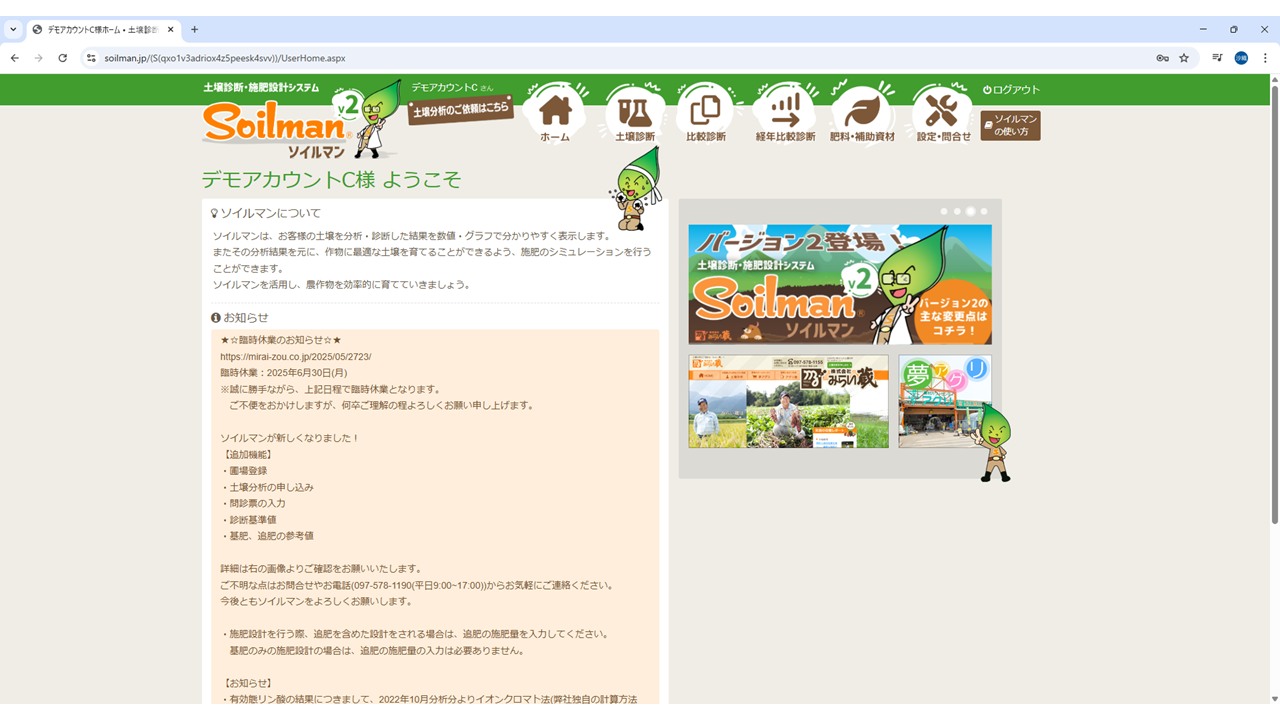The image size is (1280, 720).
Task: View site information icon in address bar
Action: [91, 58]
